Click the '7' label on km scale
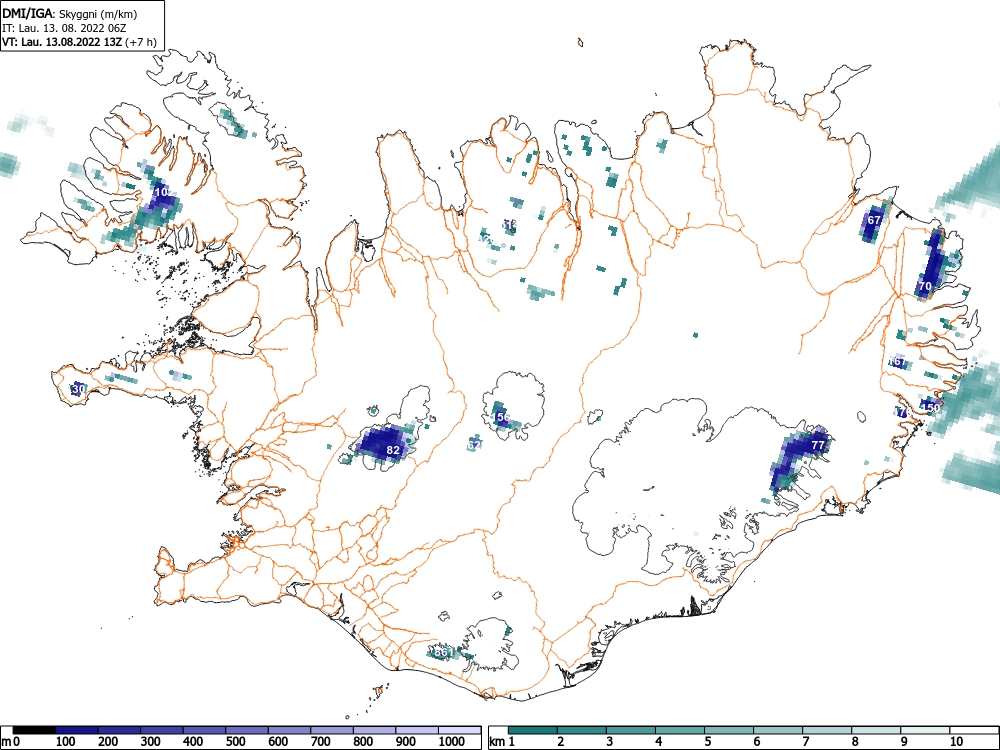The height and width of the screenshot is (750, 1000). point(806,742)
